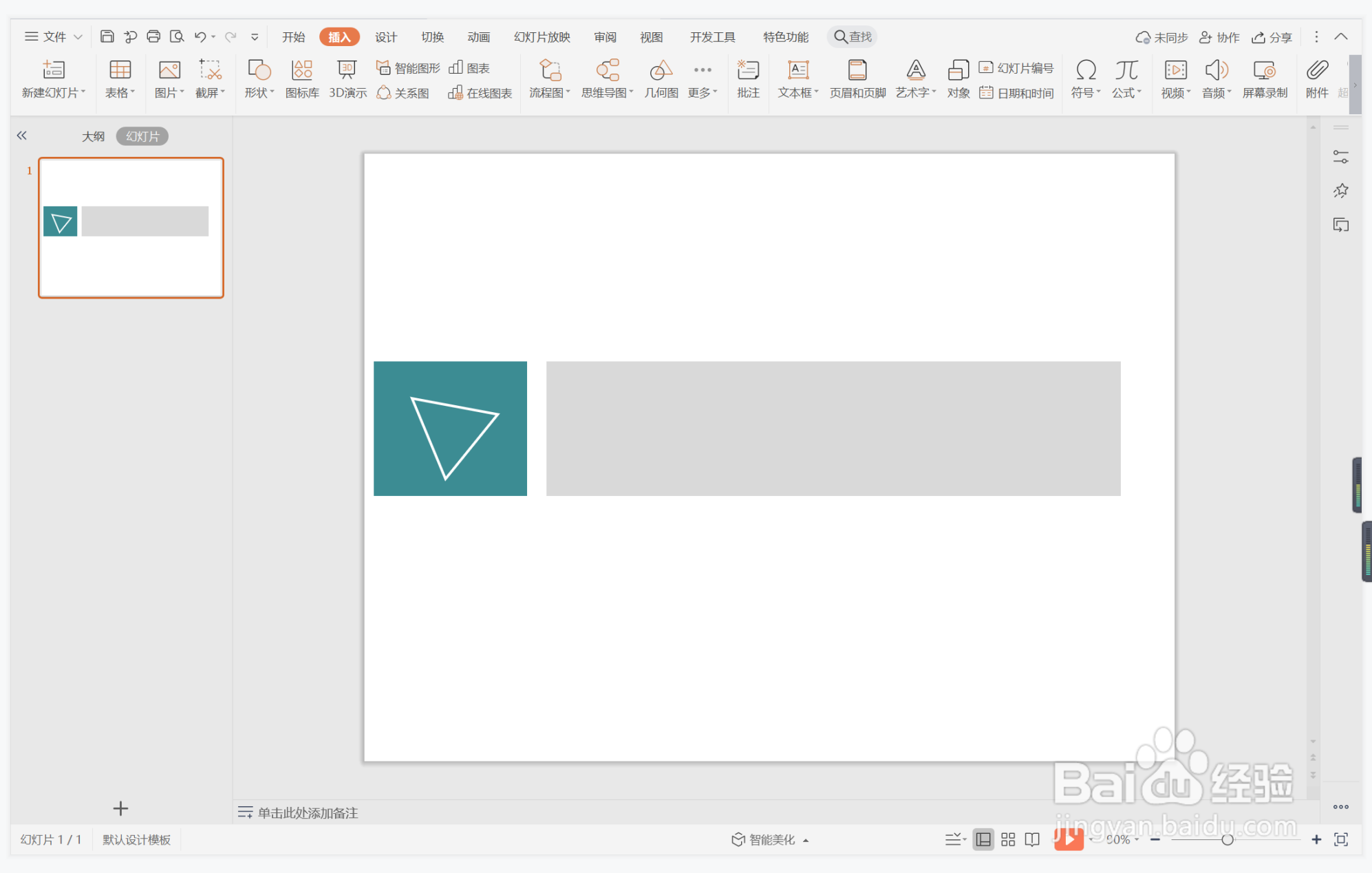The height and width of the screenshot is (873, 1372).
Task: Open the 文本框 text box dropdown
Action: coord(798,93)
